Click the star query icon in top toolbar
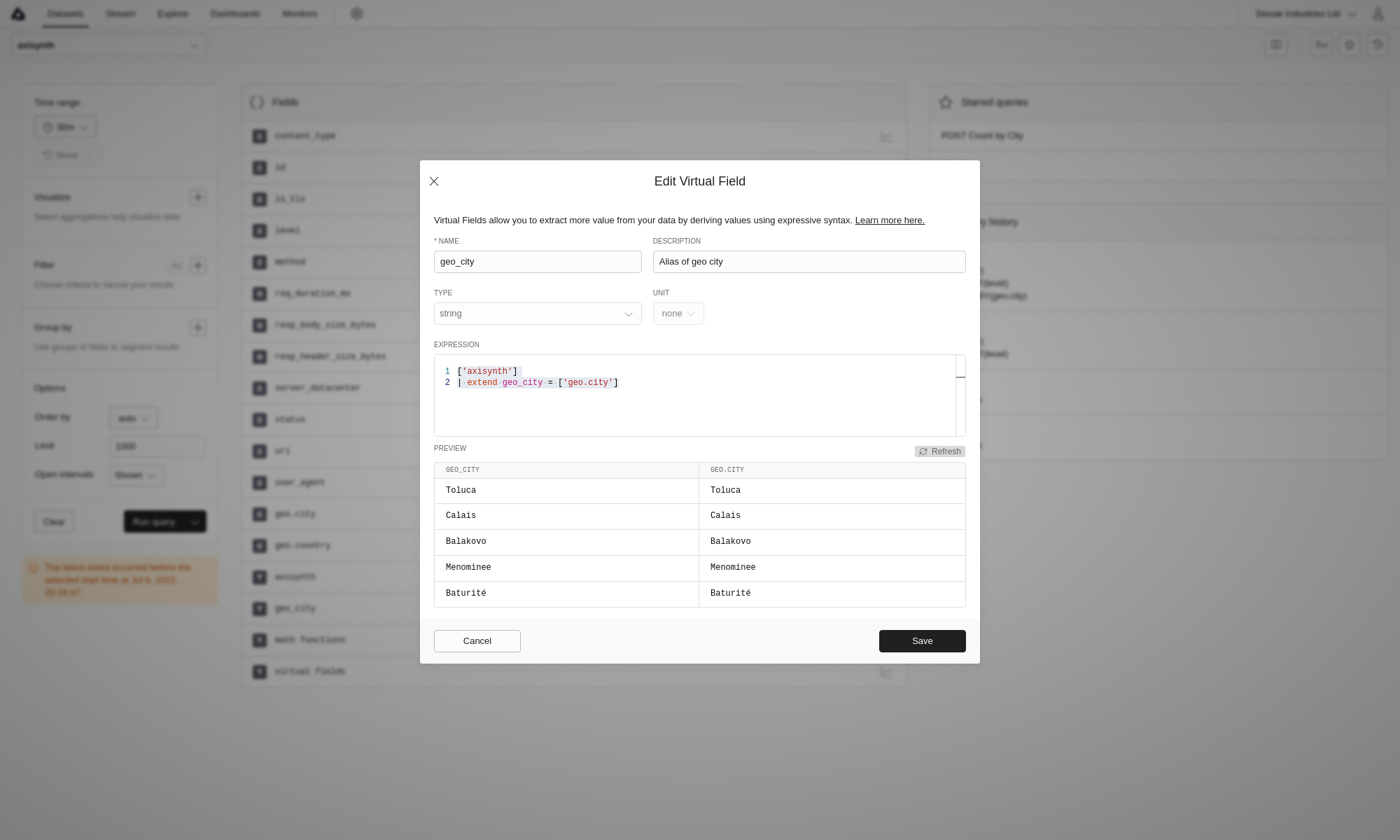The height and width of the screenshot is (840, 1400). coord(1350,45)
